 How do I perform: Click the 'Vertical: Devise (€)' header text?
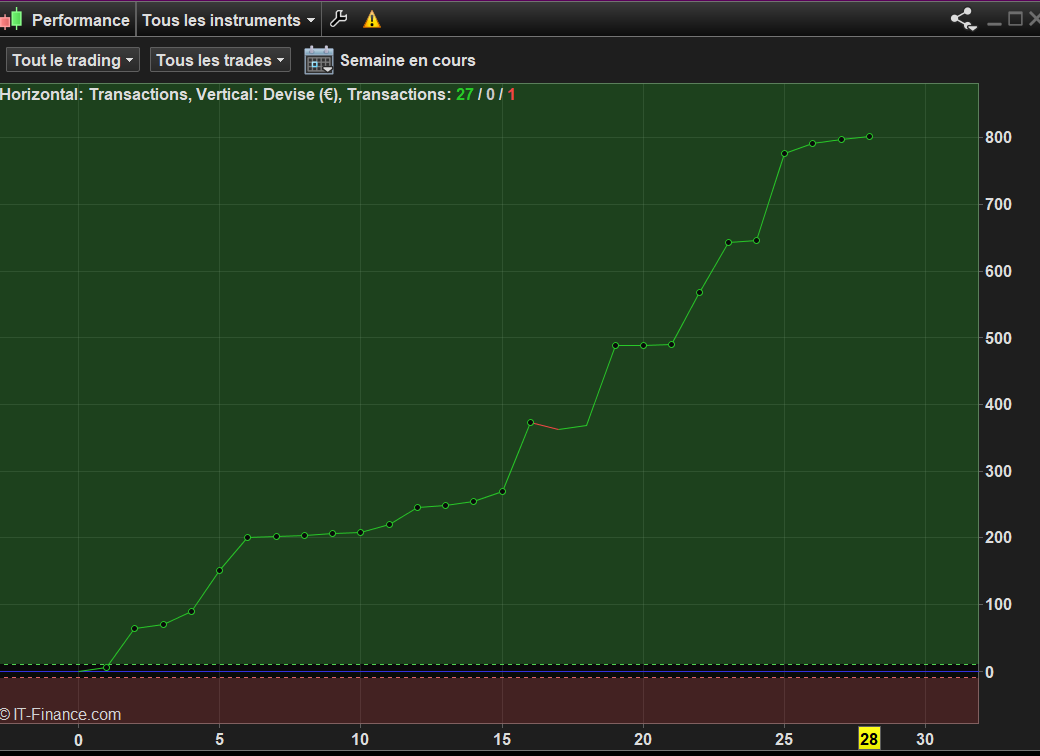pyautogui.click(x=267, y=94)
